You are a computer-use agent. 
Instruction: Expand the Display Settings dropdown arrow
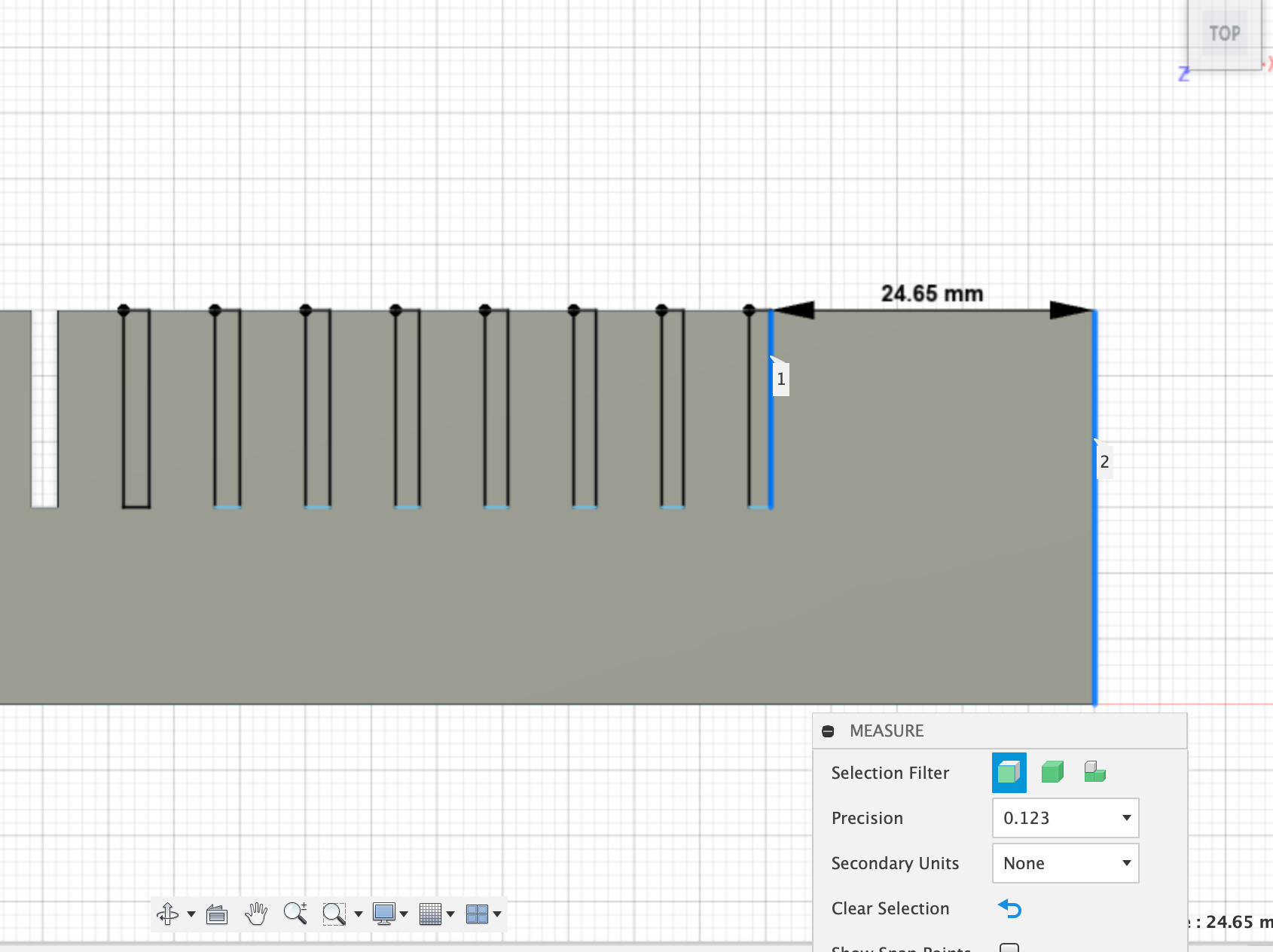tap(404, 914)
